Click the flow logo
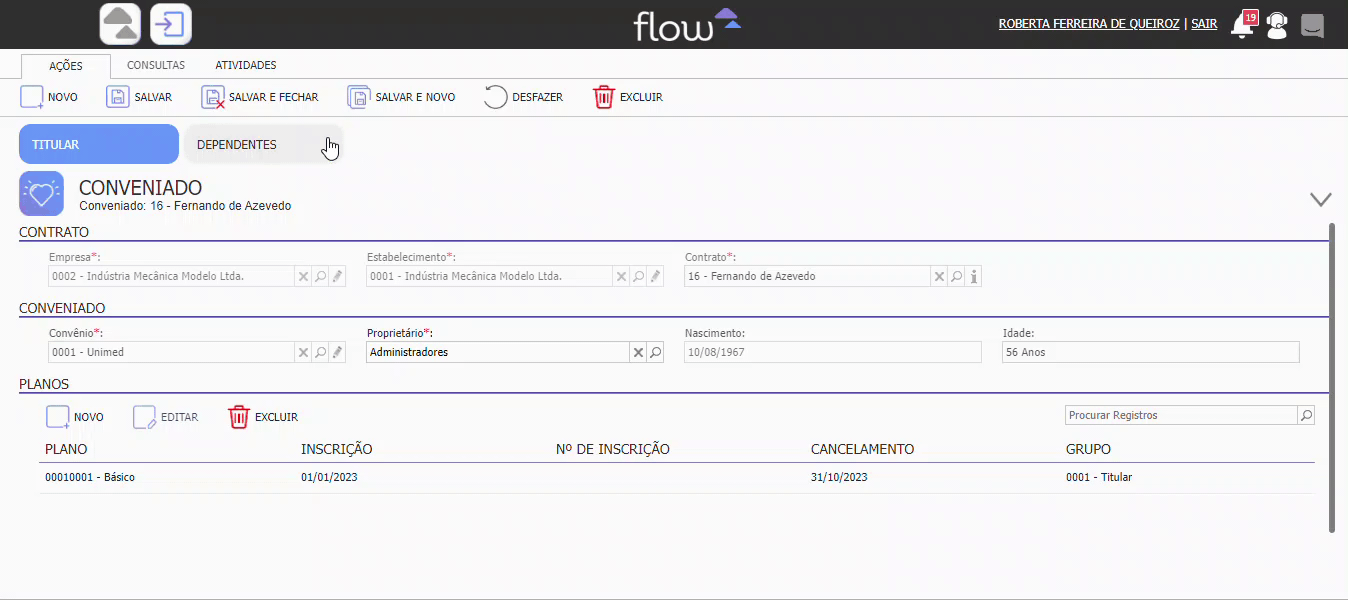 click(x=687, y=24)
